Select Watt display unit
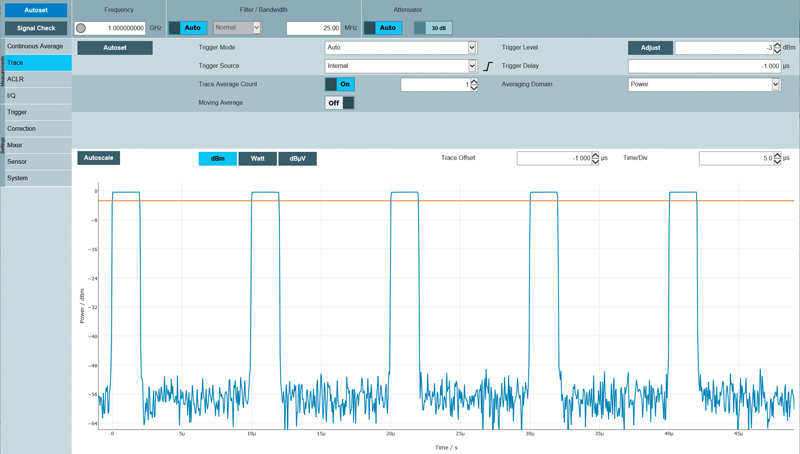This screenshot has width=800, height=454. pyautogui.click(x=258, y=159)
